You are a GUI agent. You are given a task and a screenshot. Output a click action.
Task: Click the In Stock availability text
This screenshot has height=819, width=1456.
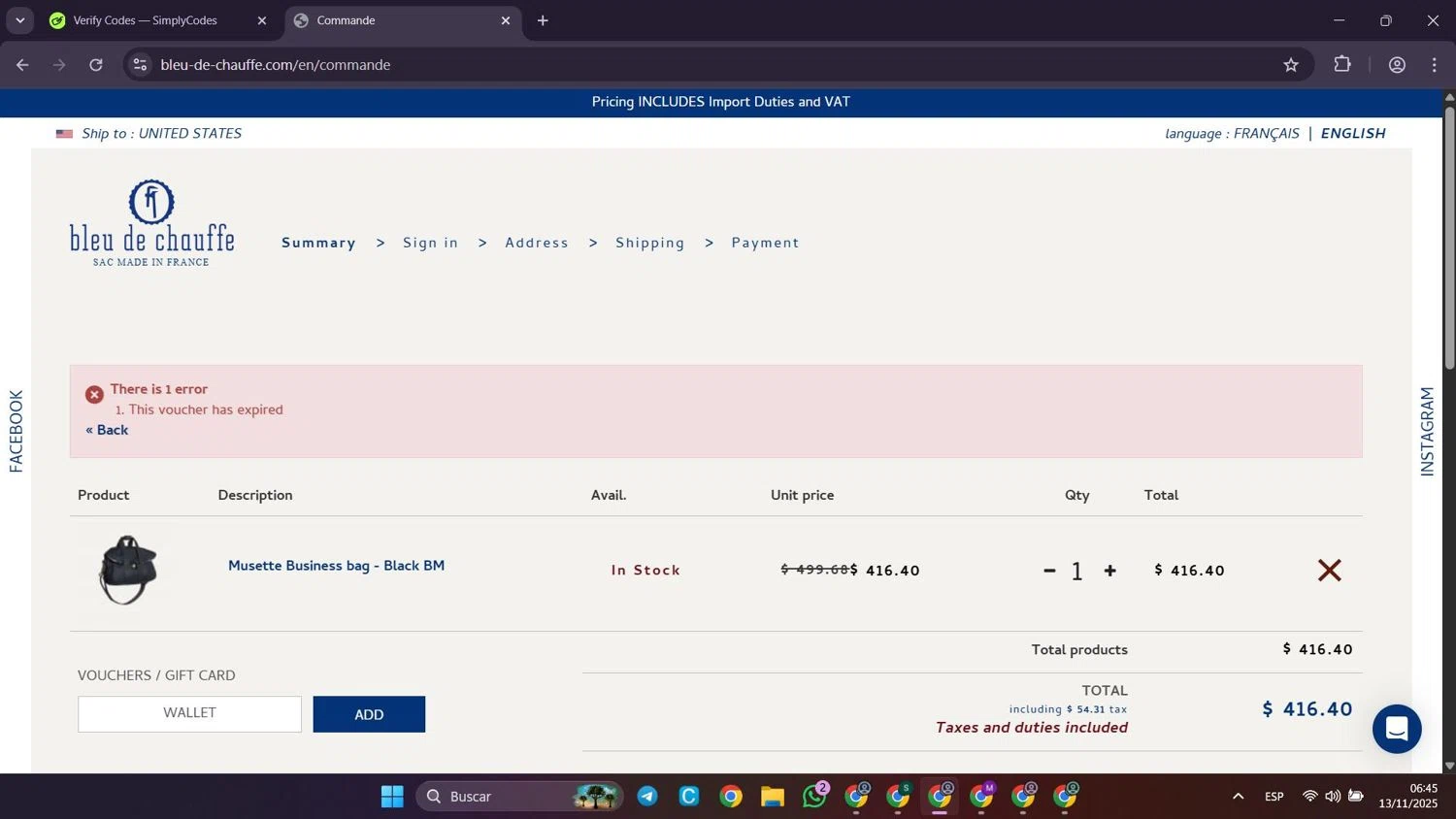pos(645,571)
